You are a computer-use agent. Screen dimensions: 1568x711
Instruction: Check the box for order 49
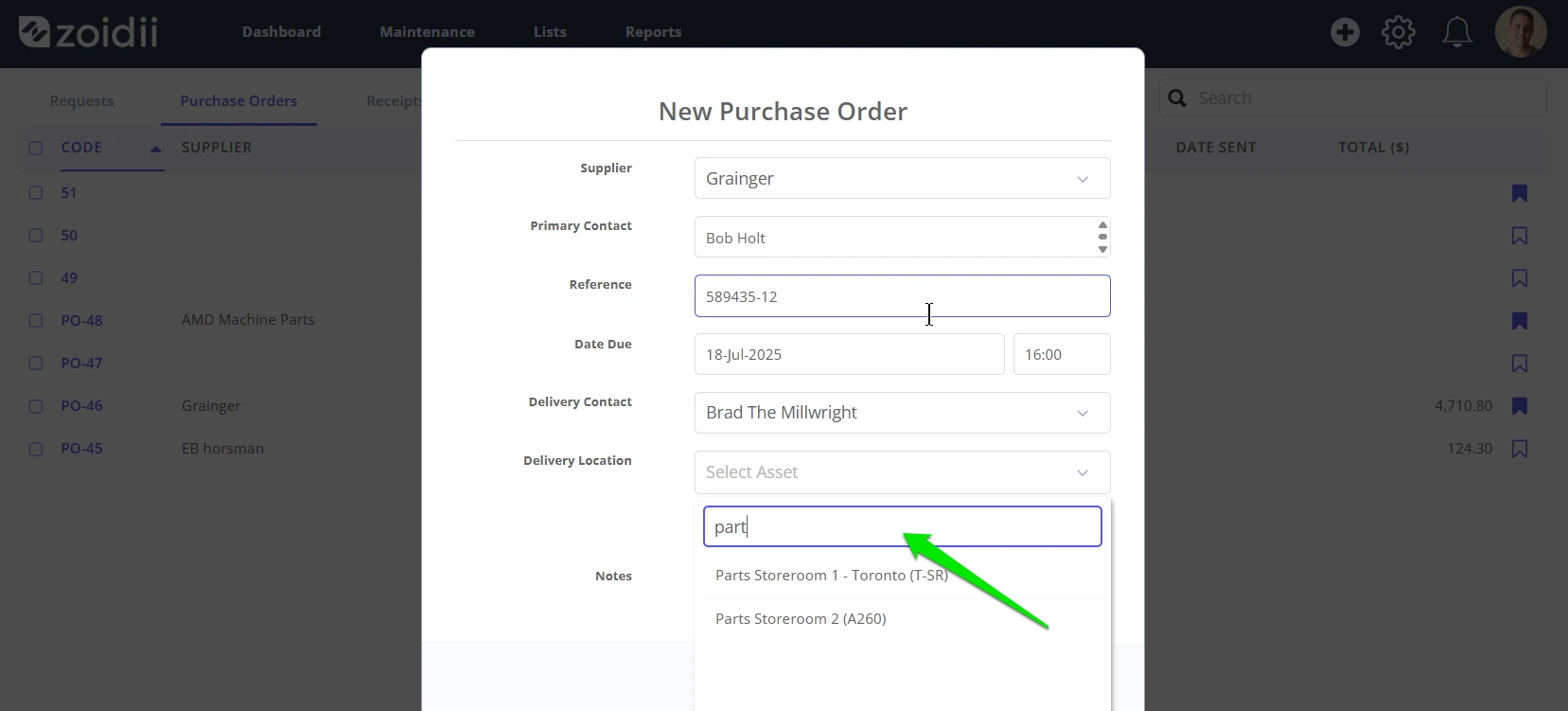(x=36, y=277)
